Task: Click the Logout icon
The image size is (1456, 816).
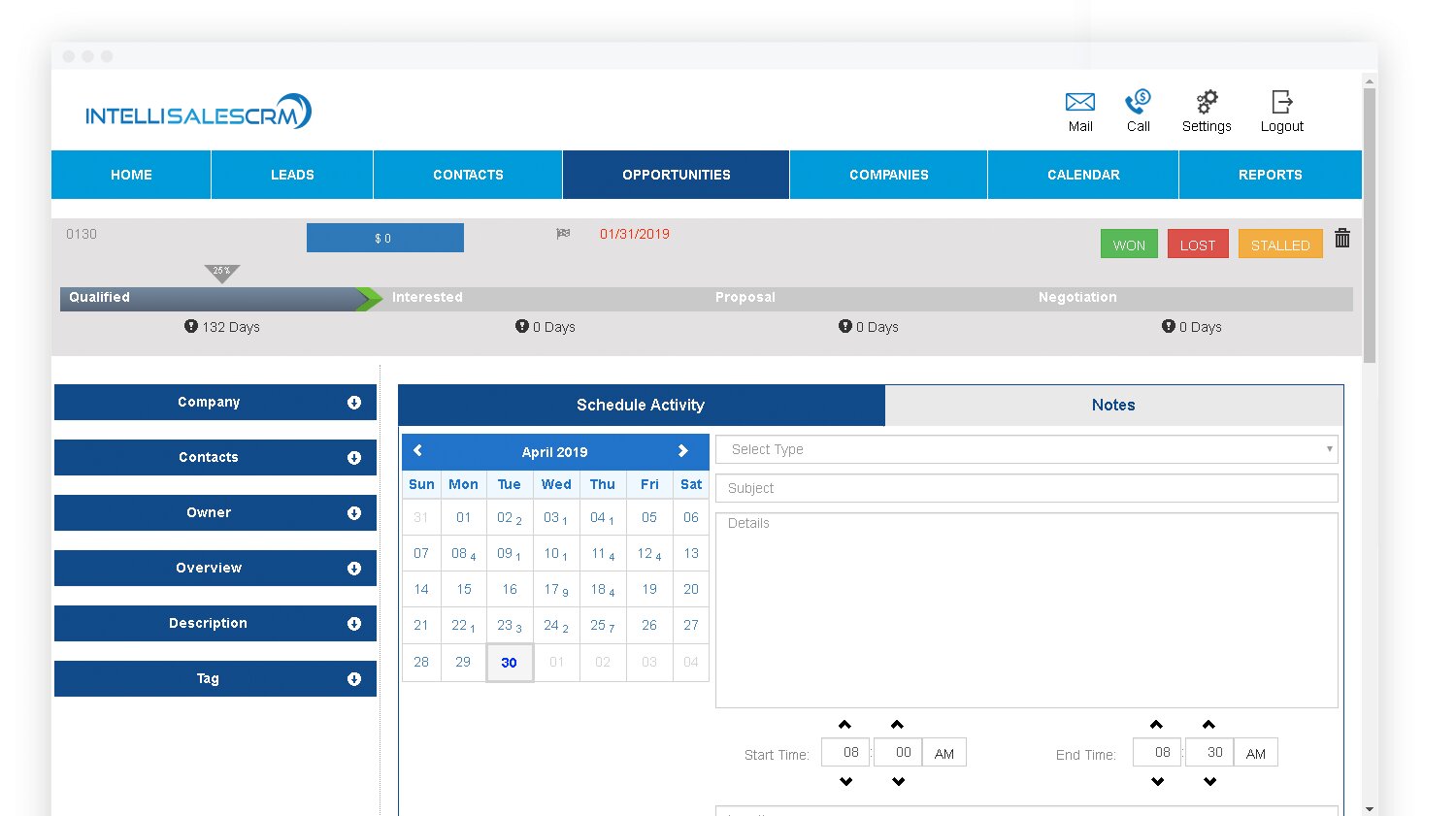Action: [x=1281, y=103]
